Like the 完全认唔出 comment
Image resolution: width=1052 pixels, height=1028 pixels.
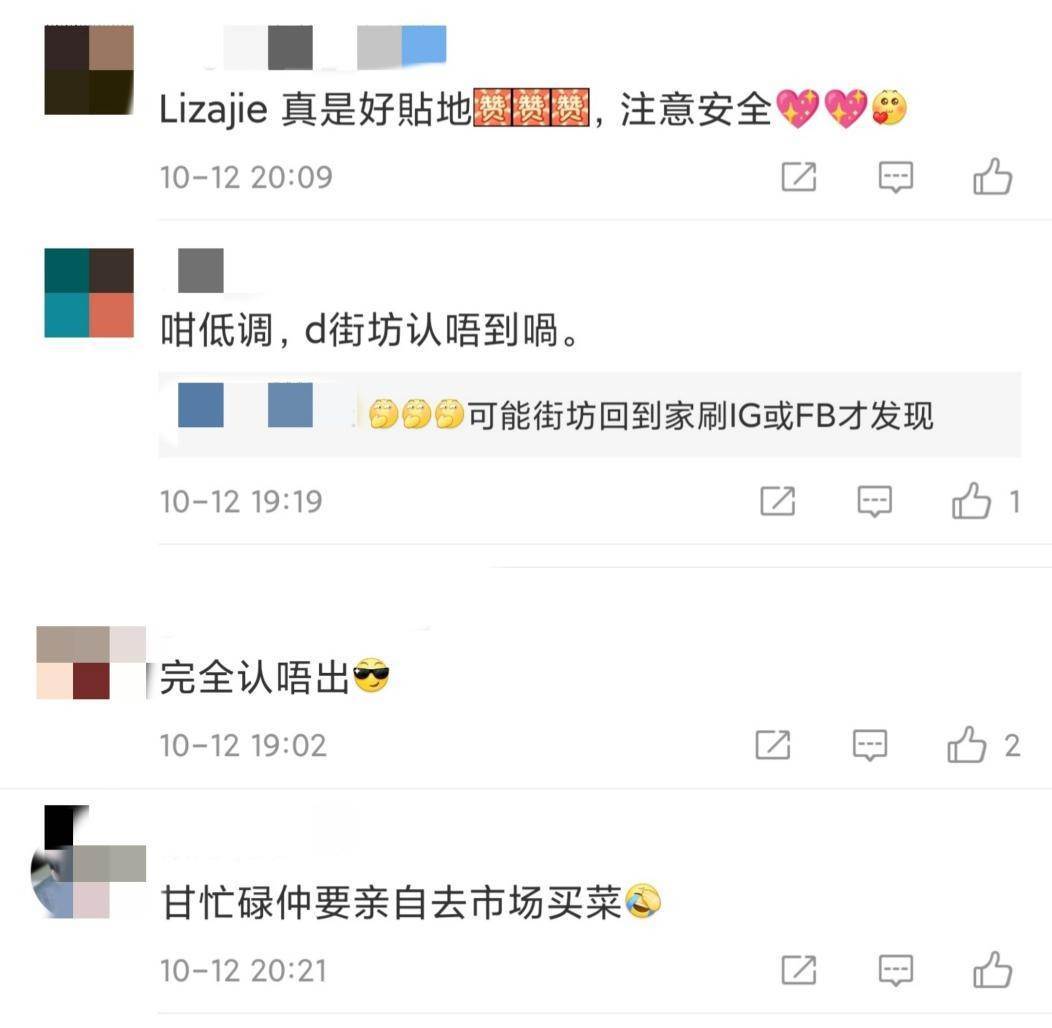(x=967, y=745)
